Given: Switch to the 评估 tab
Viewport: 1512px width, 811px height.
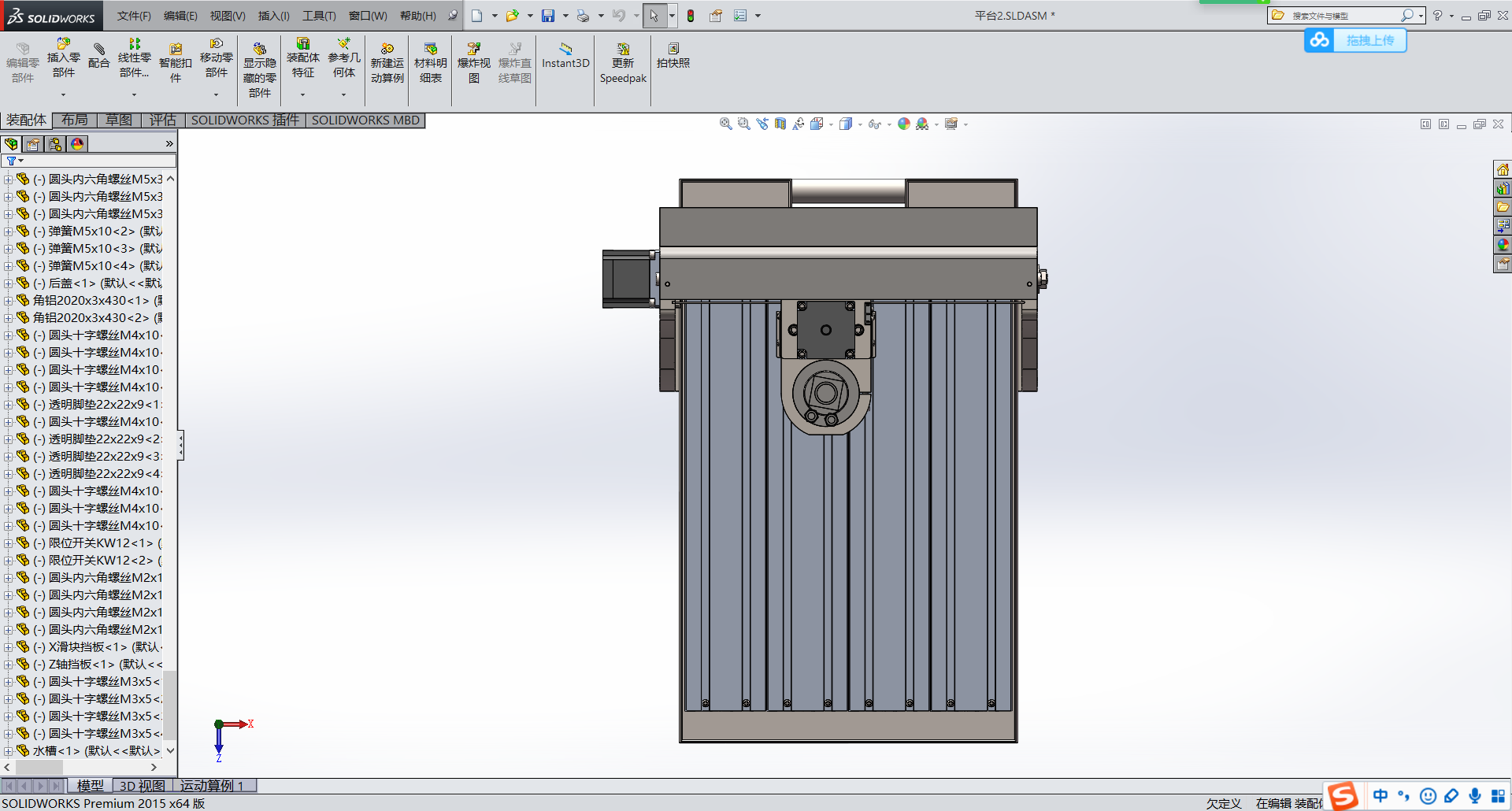Looking at the screenshot, I should point(163,120).
